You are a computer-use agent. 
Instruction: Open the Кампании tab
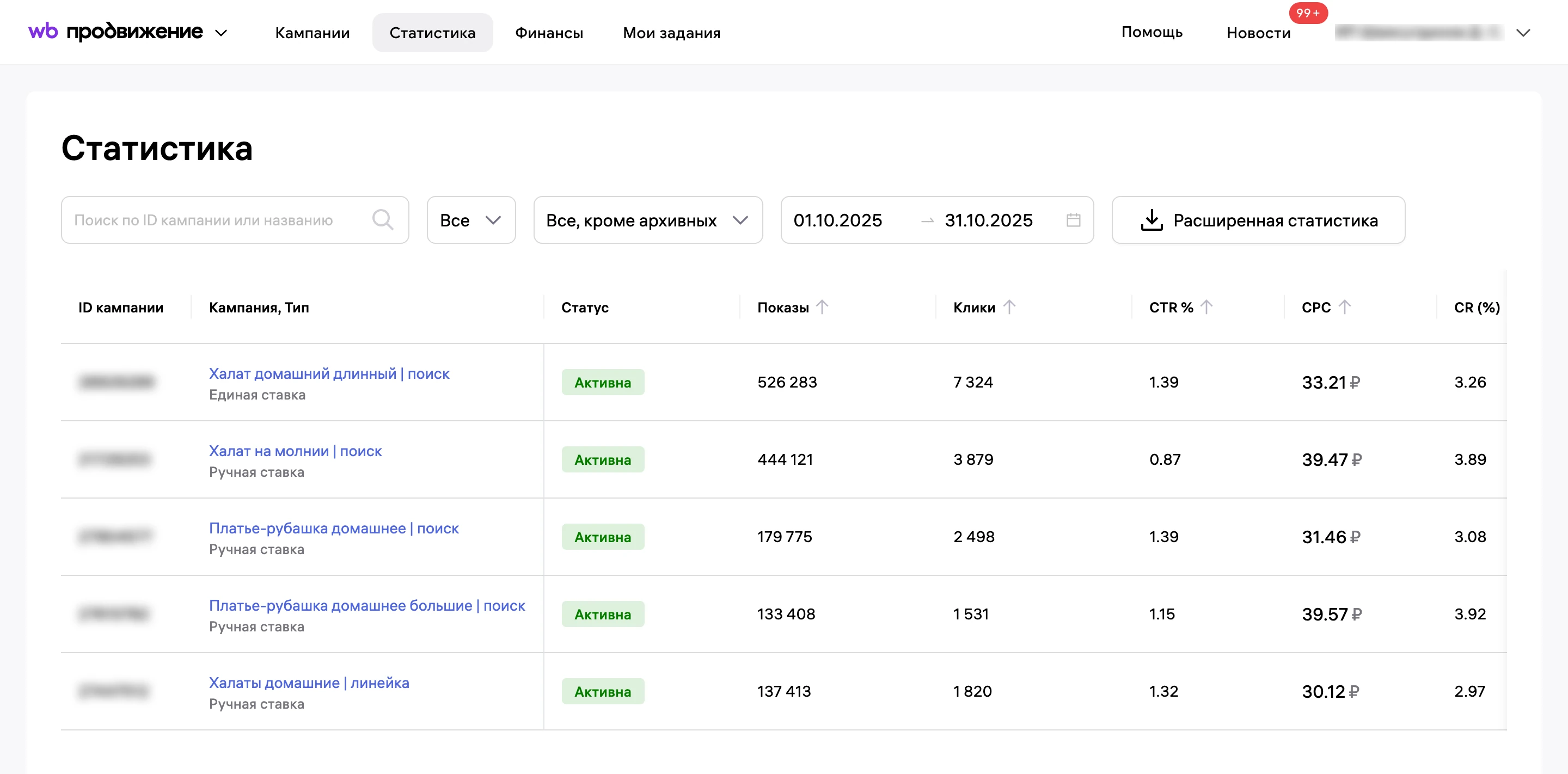pos(313,33)
